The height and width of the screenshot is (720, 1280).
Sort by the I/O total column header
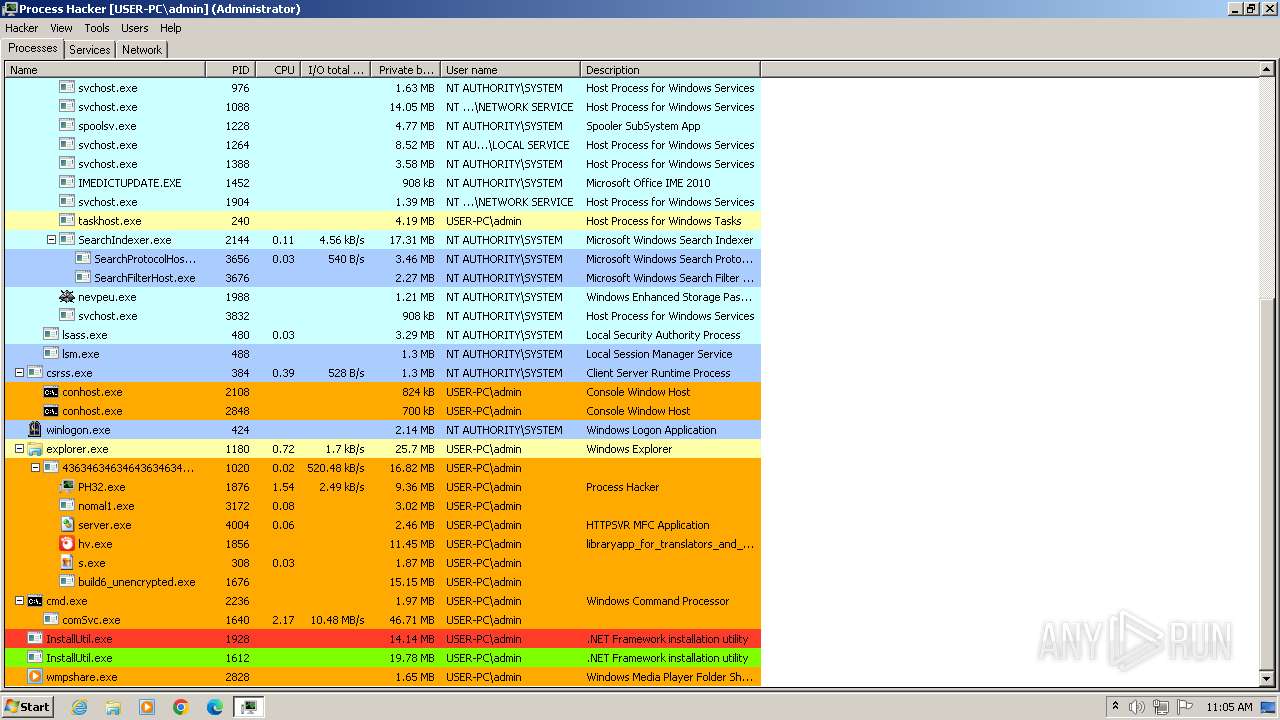click(335, 70)
